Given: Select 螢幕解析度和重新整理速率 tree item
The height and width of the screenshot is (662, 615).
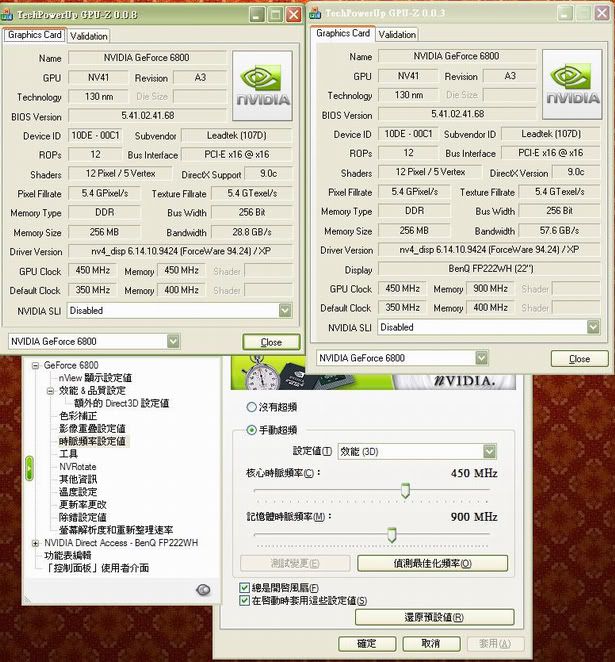Looking at the screenshot, I should (116, 530).
